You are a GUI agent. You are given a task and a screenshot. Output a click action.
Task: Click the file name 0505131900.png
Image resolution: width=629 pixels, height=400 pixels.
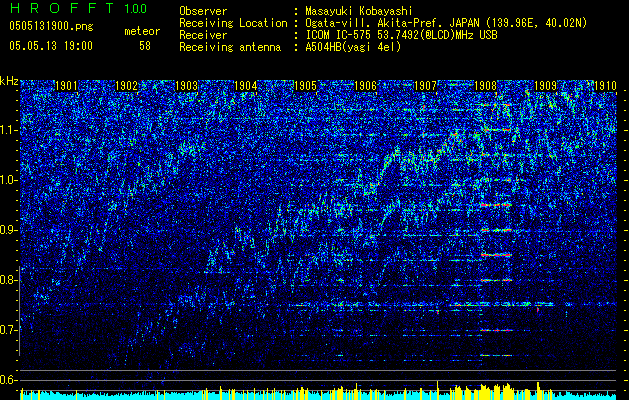51,26
